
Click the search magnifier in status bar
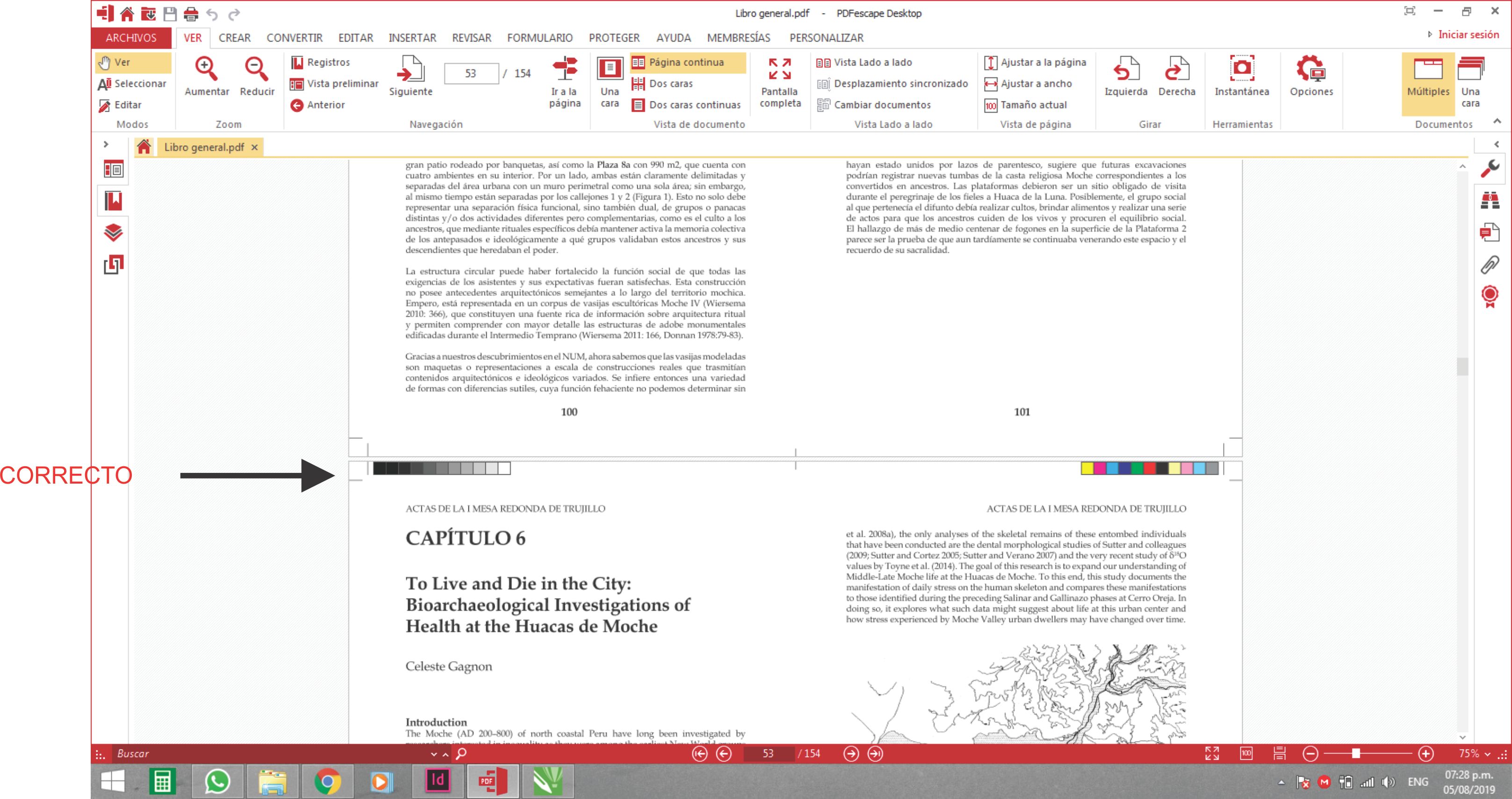[x=461, y=753]
